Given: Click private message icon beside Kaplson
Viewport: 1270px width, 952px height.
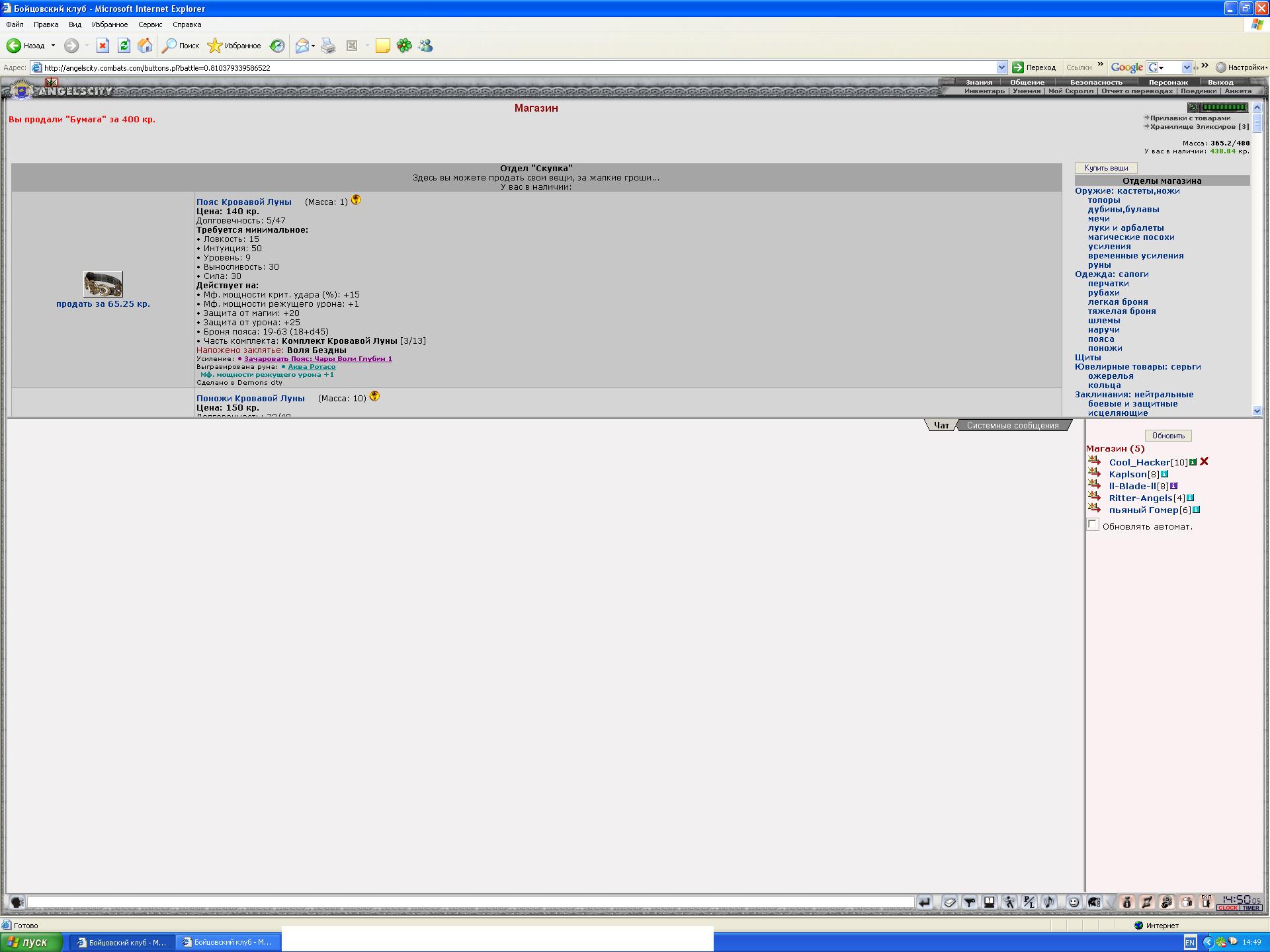Looking at the screenshot, I should pos(1094,472).
